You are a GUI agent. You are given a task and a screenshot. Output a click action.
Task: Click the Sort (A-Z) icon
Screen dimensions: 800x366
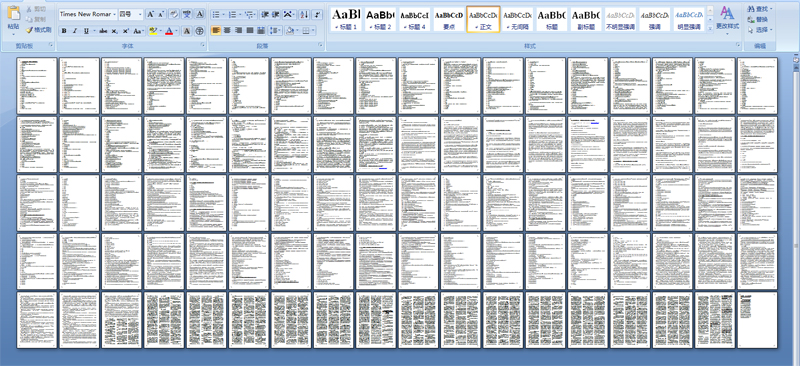304,14
